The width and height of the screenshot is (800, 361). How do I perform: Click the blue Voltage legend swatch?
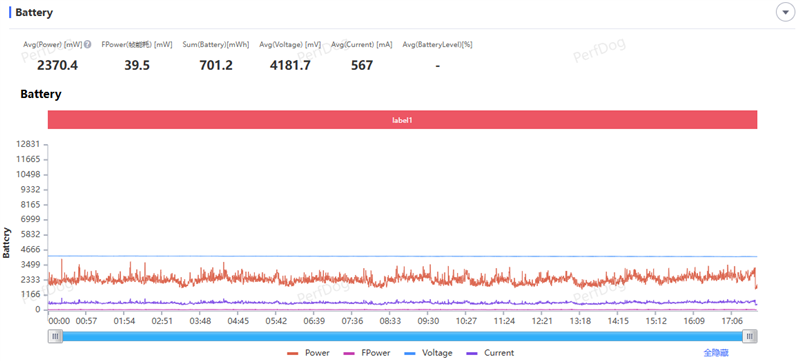410,353
